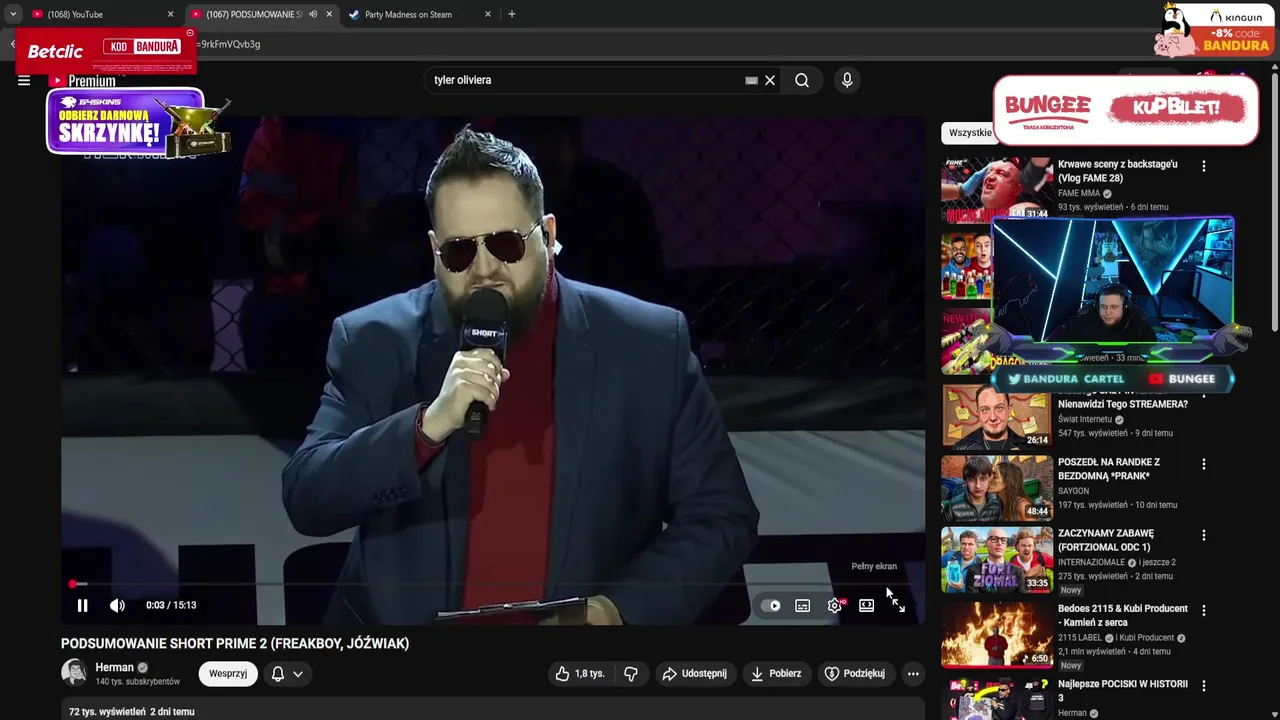Screen dimensions: 1280x720
Task: Click the Wesprzyj button
Action: [x=228, y=673]
